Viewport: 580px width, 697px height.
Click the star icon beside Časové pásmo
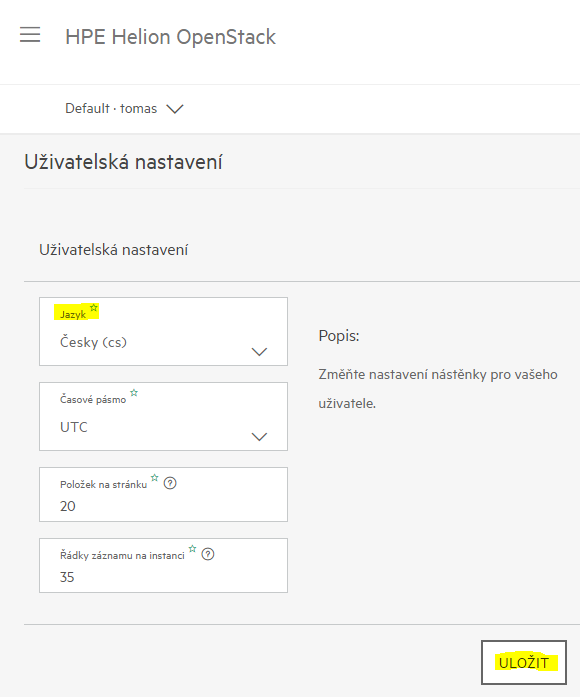[x=134, y=393]
